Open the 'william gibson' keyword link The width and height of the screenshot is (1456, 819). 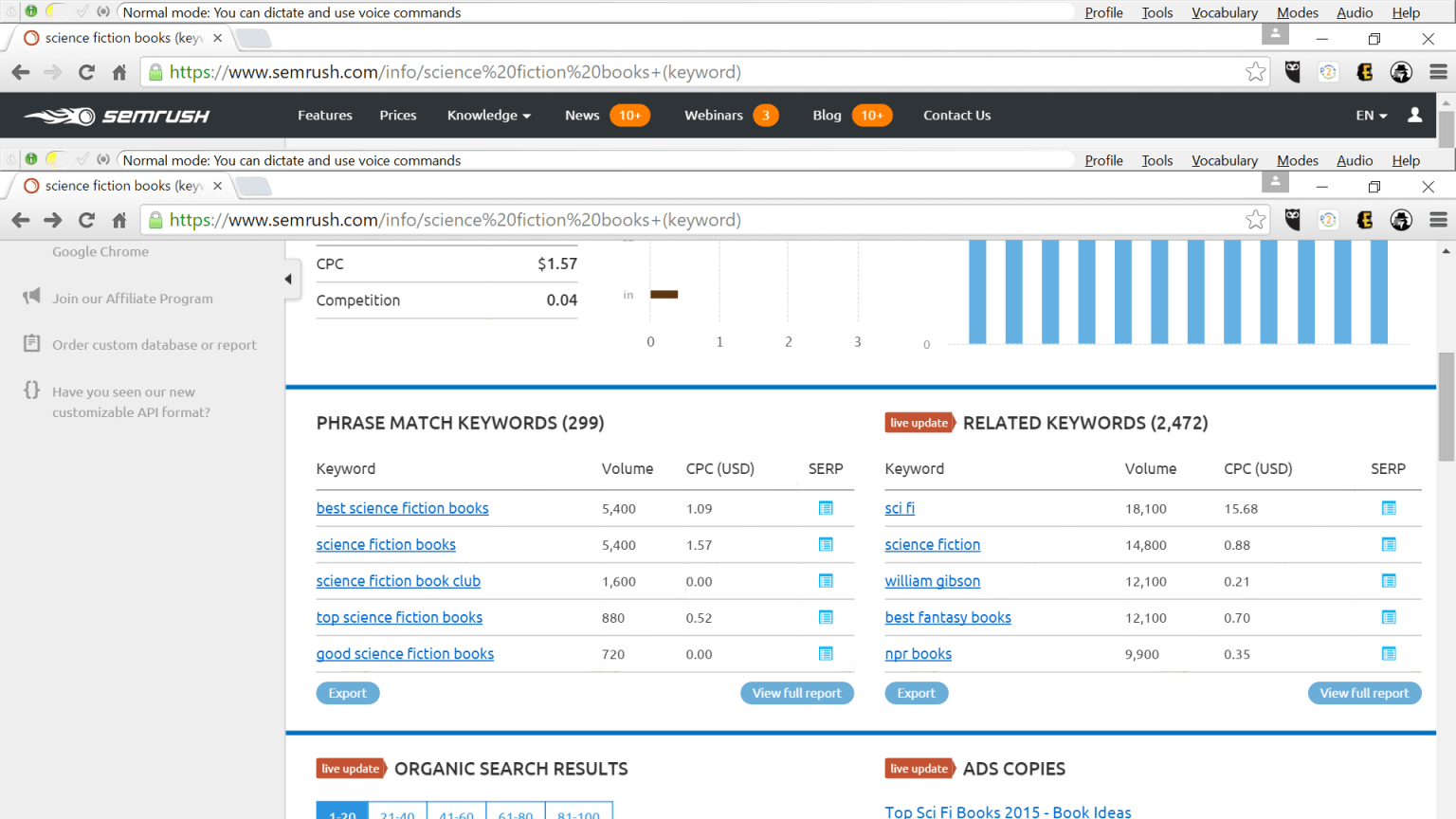933,581
